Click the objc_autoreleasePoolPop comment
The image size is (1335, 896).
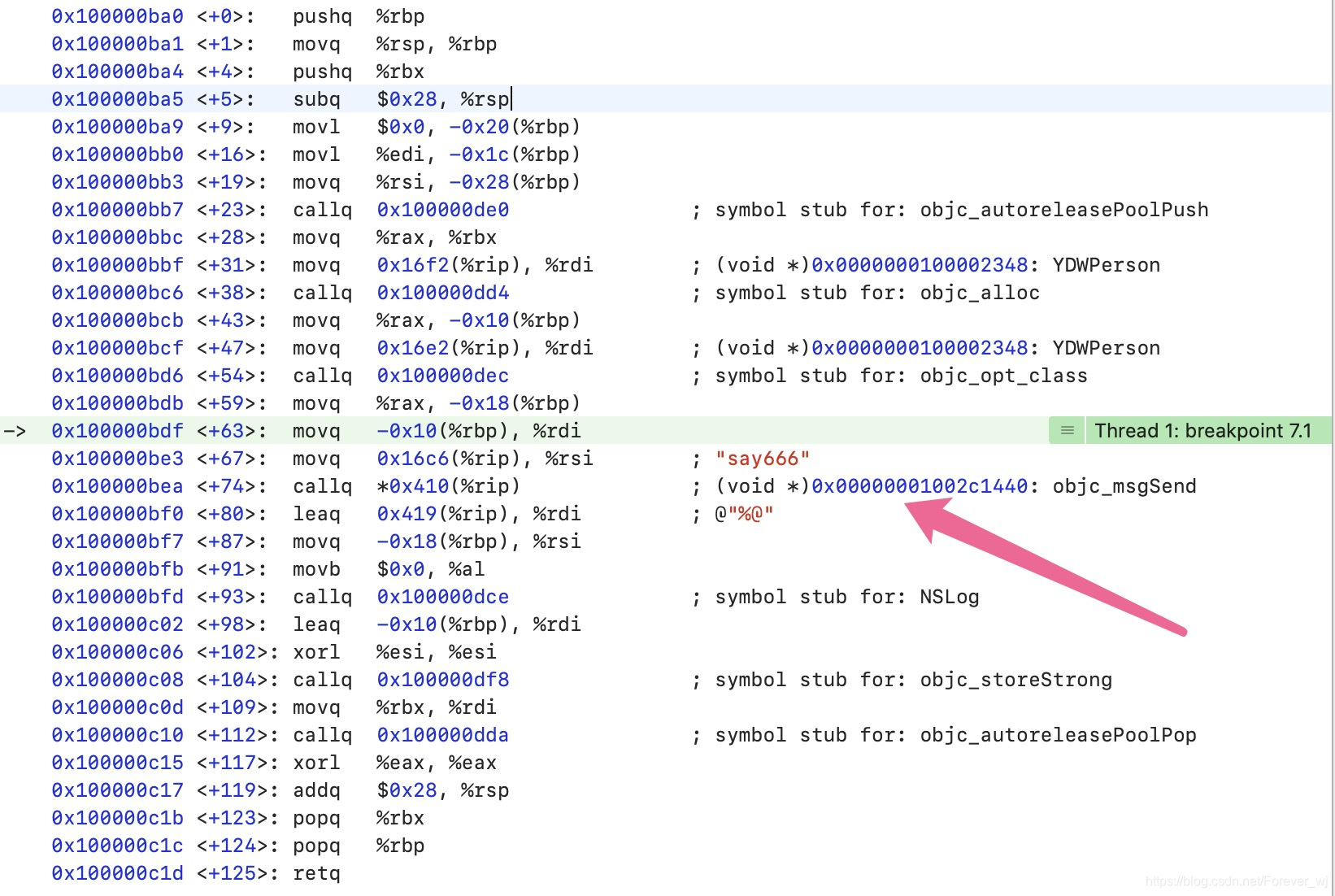point(944,735)
